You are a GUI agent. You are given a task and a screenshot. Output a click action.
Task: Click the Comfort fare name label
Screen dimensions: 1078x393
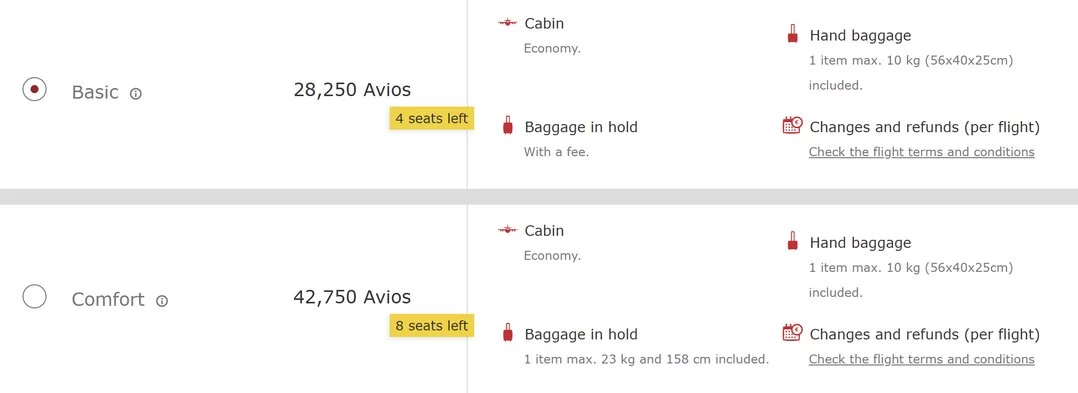click(x=108, y=300)
